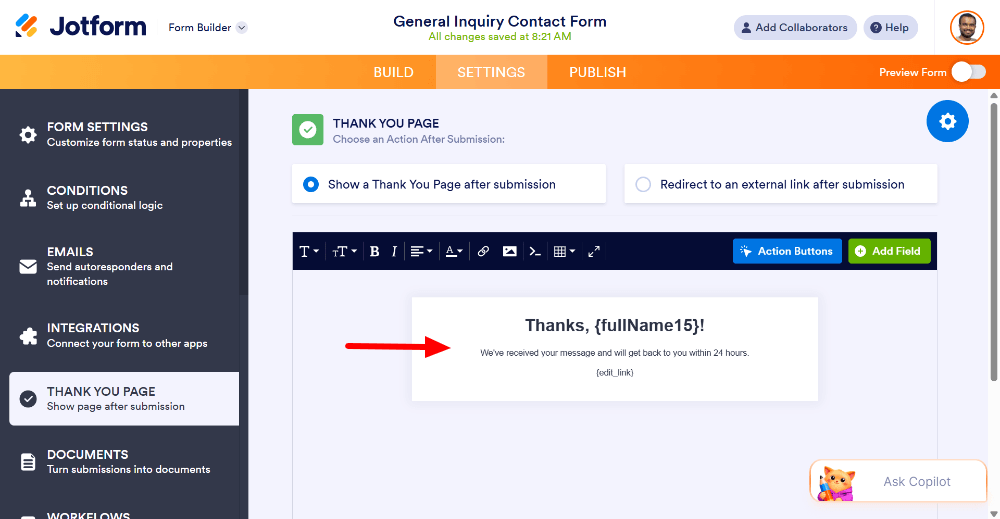Click 'All changes saved at 8:21 AM' status
Viewport: 1000px width, 519px height.
click(499, 37)
